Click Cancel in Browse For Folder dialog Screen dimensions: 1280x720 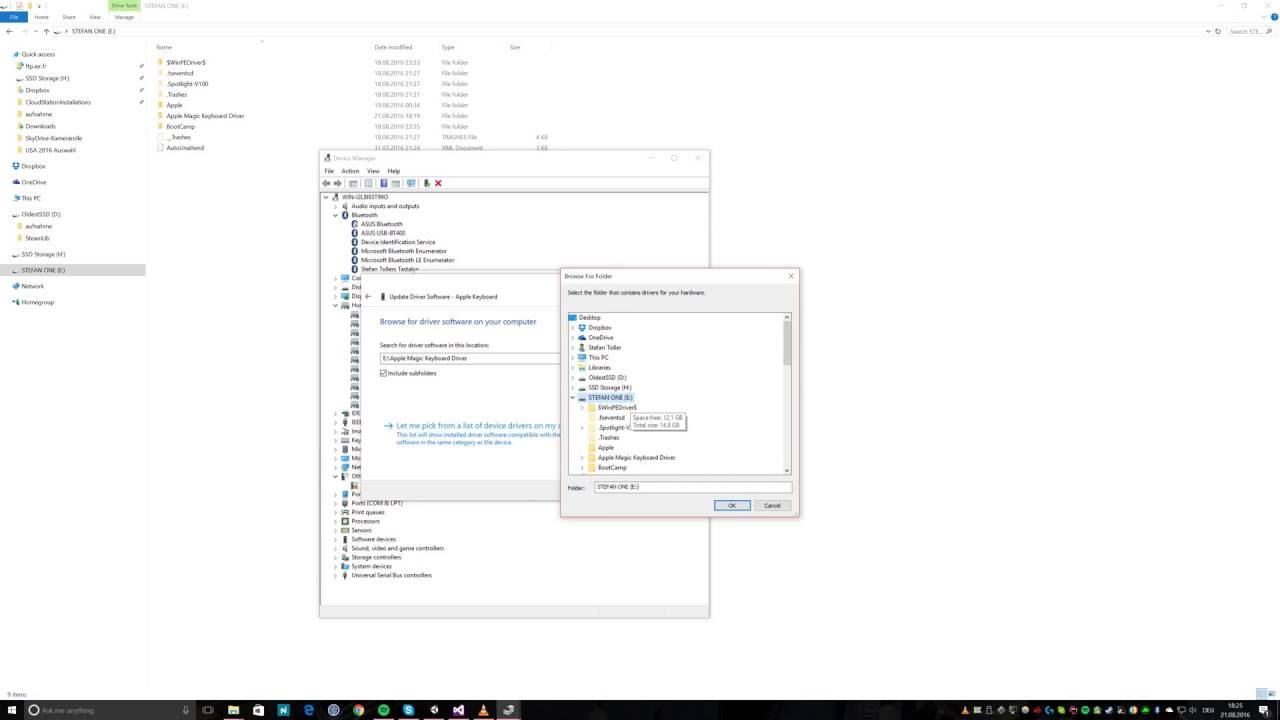(772, 505)
